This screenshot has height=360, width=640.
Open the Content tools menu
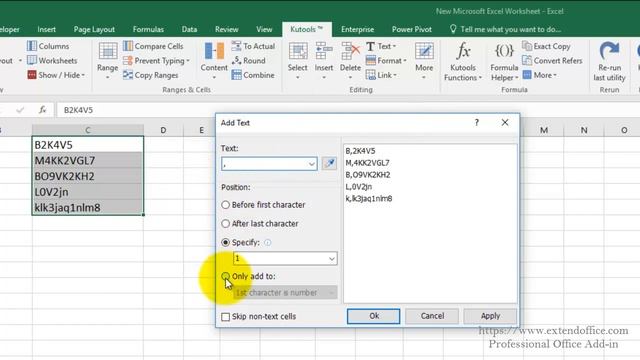tap(214, 60)
